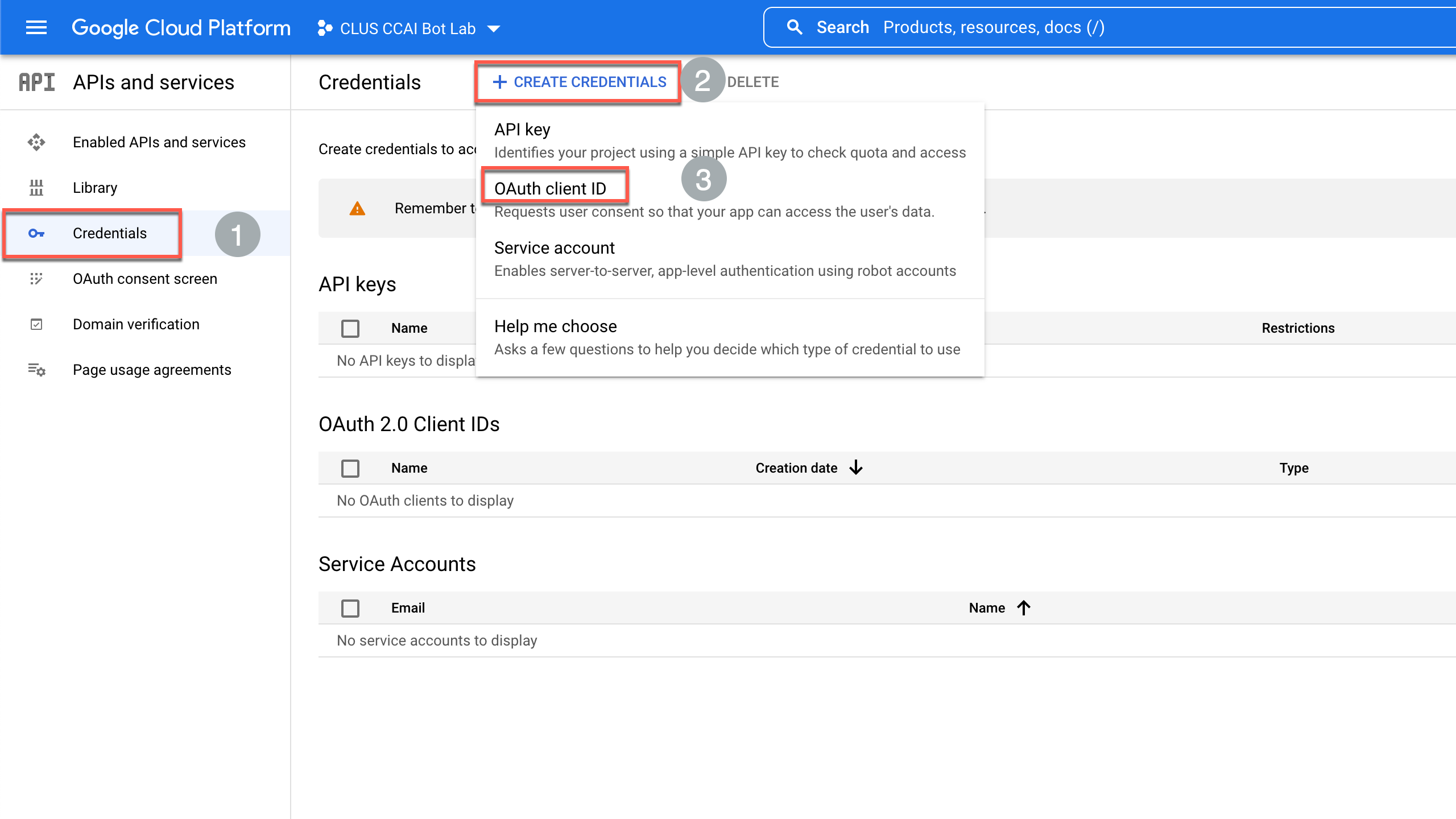Click the Creation date down arrow sort icon
Image resolution: width=1456 pixels, height=819 pixels.
tap(856, 468)
